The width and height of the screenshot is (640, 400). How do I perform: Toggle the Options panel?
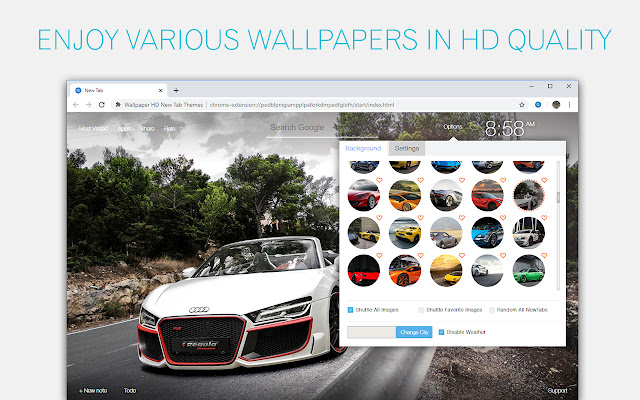tap(453, 127)
